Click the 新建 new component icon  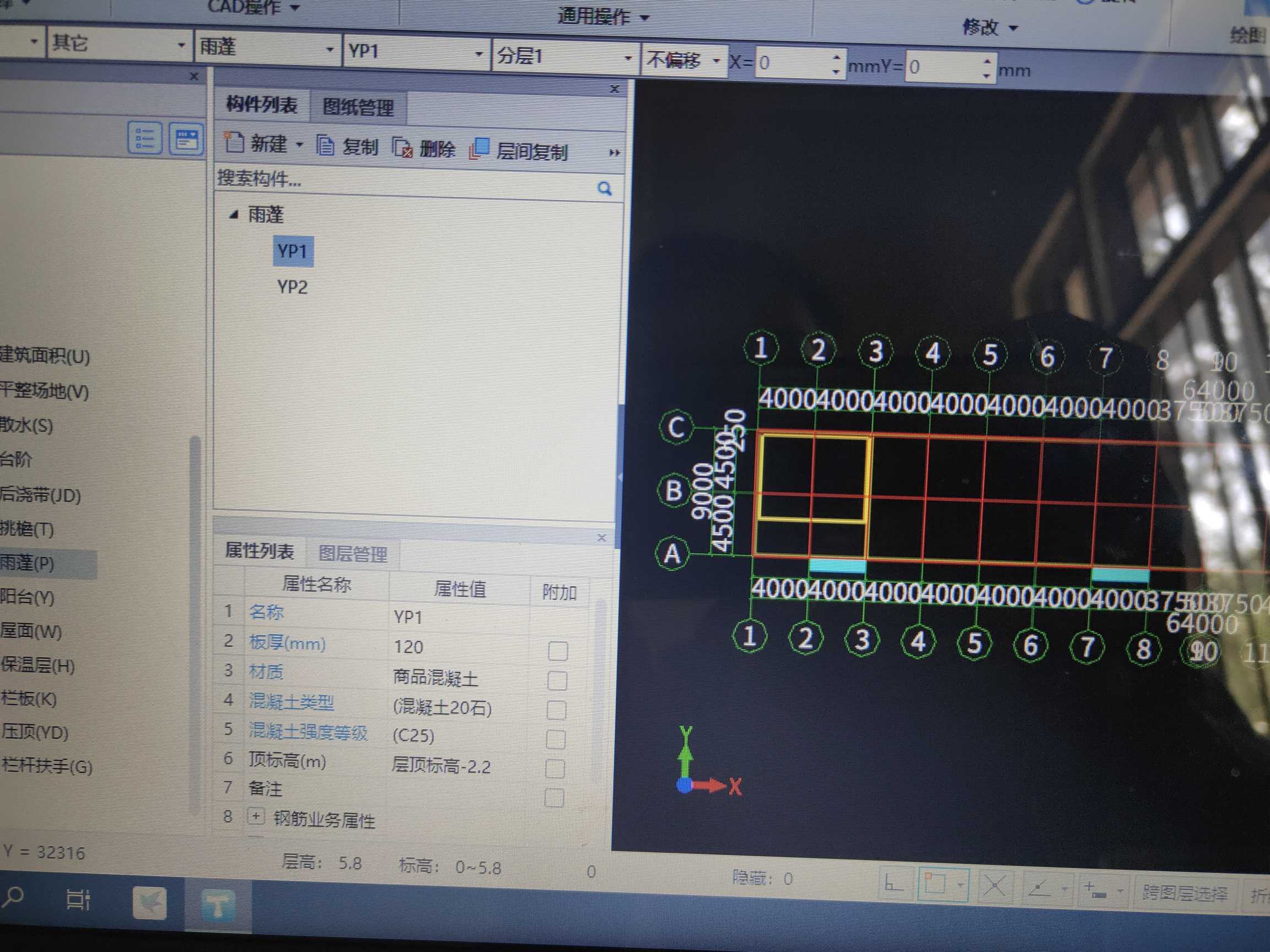coord(234,142)
